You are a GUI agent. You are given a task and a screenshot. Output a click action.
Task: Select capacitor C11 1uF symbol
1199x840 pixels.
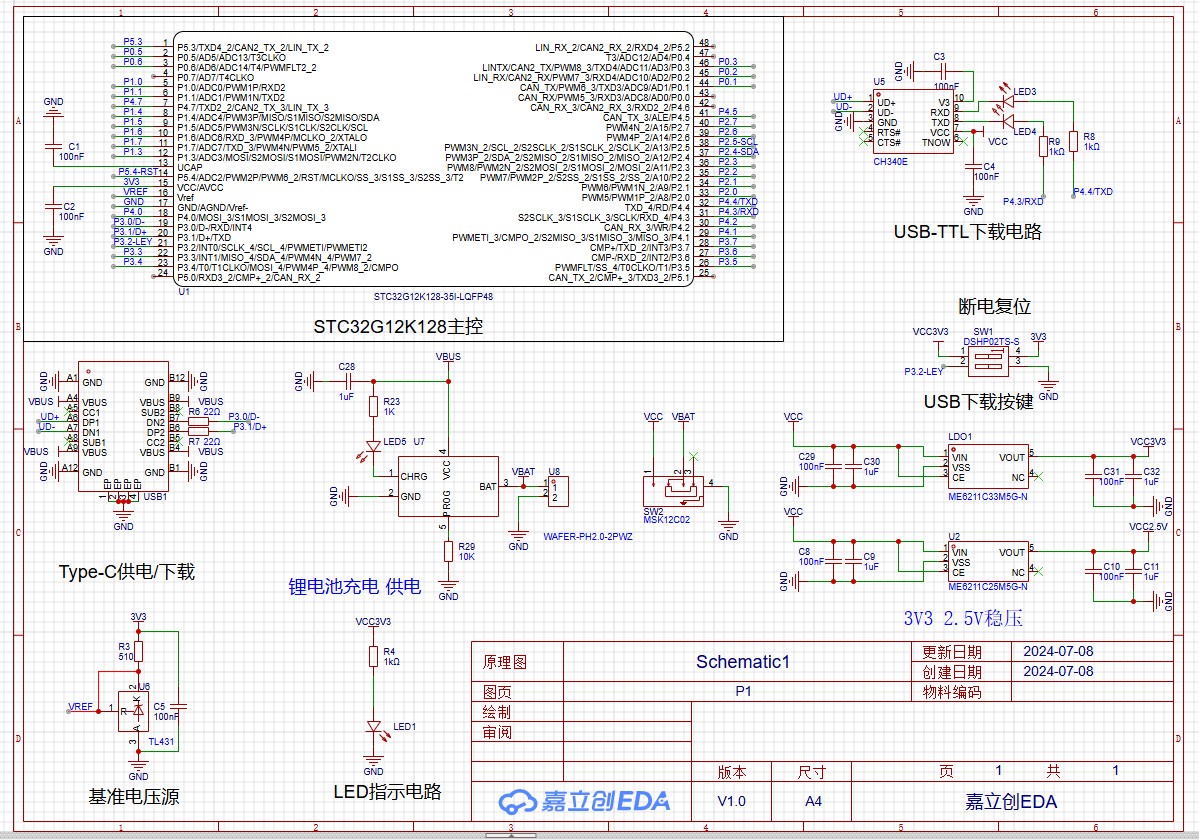click(1133, 572)
